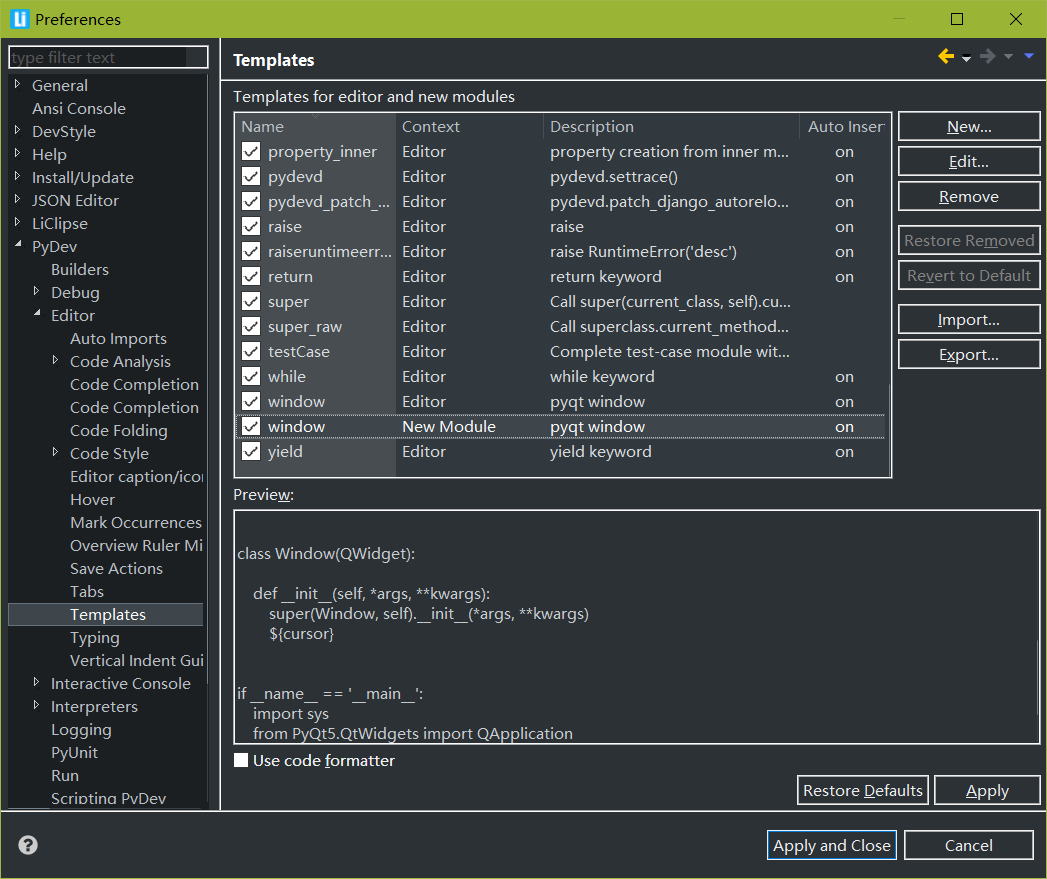Click inside the template preview pane

(636, 627)
